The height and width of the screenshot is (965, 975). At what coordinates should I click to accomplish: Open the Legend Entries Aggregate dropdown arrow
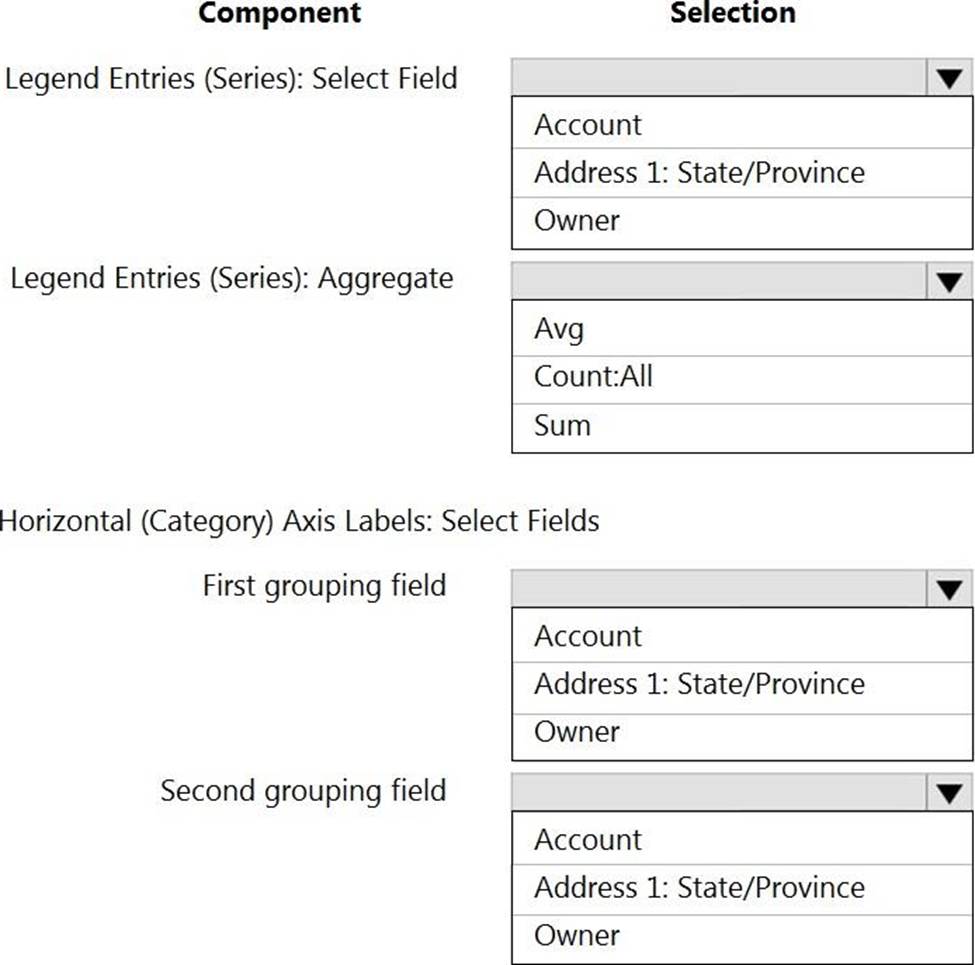click(x=949, y=283)
